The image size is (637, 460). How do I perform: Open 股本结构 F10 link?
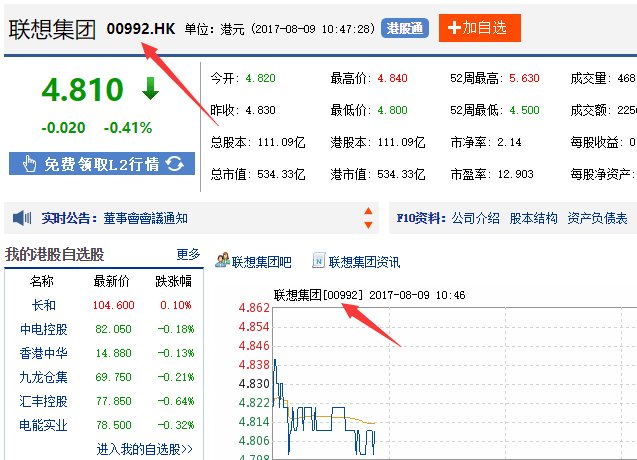point(533,219)
